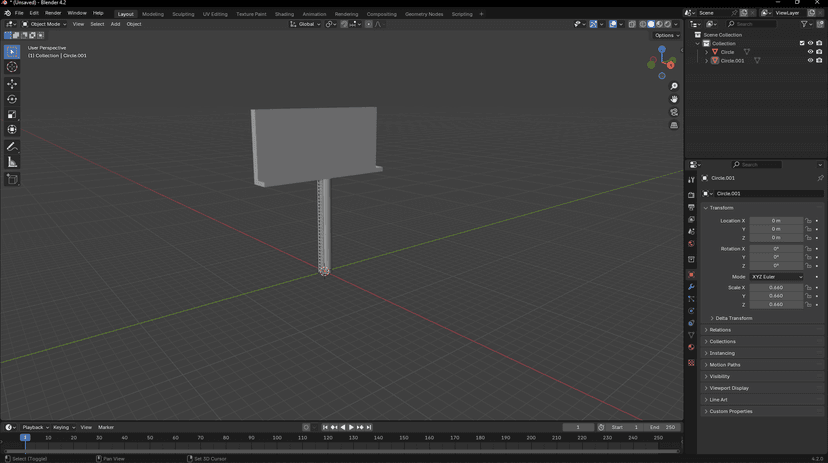Open the File menu
This screenshot has height=463, width=828.
click(x=19, y=13)
